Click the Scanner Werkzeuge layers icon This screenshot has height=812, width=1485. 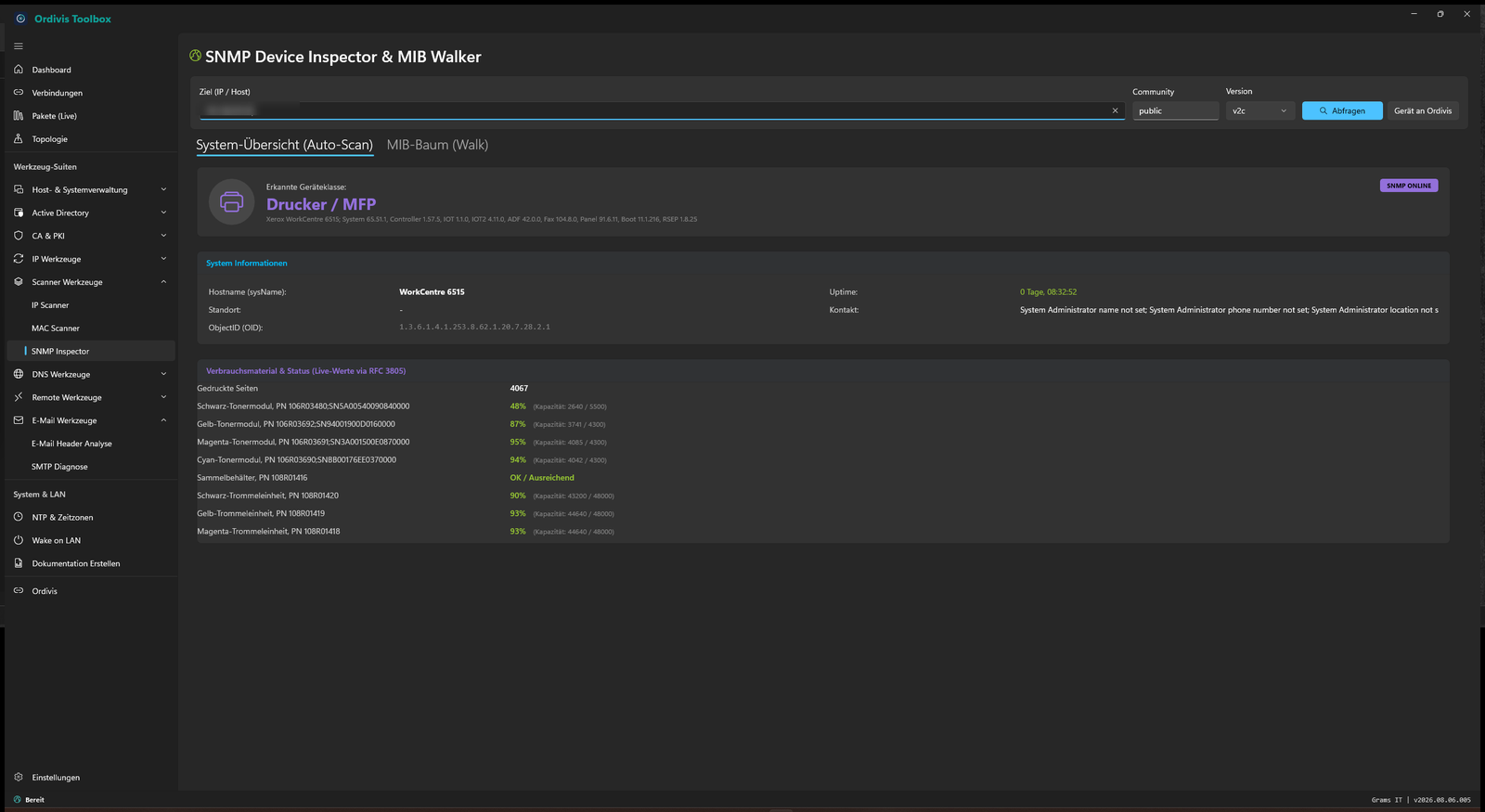(x=19, y=282)
